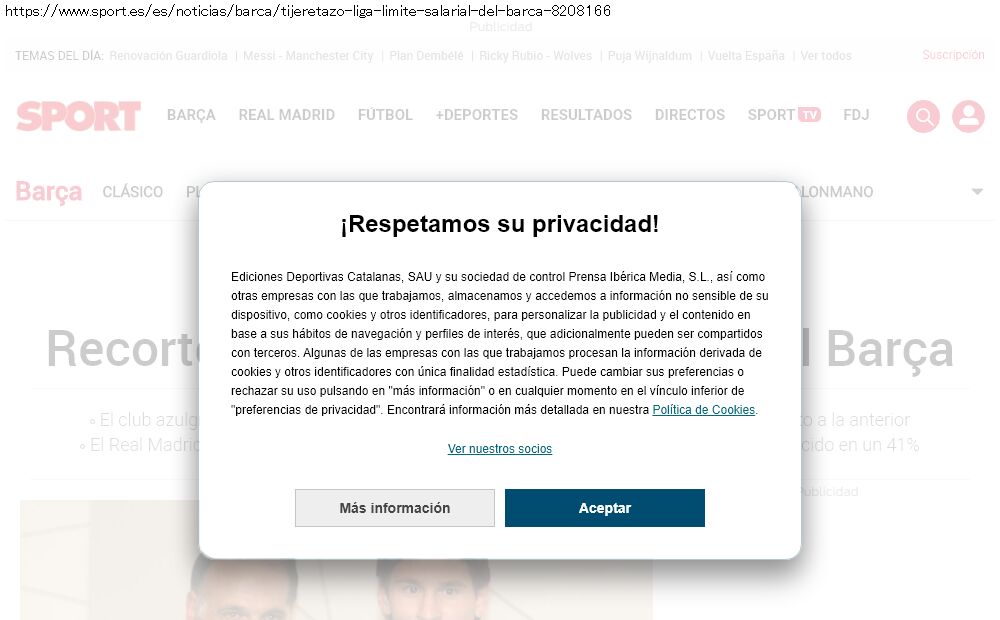The width and height of the screenshot is (1000, 620).
Task: Open Renovación Guardiola topic link
Action: pyautogui.click(x=168, y=55)
